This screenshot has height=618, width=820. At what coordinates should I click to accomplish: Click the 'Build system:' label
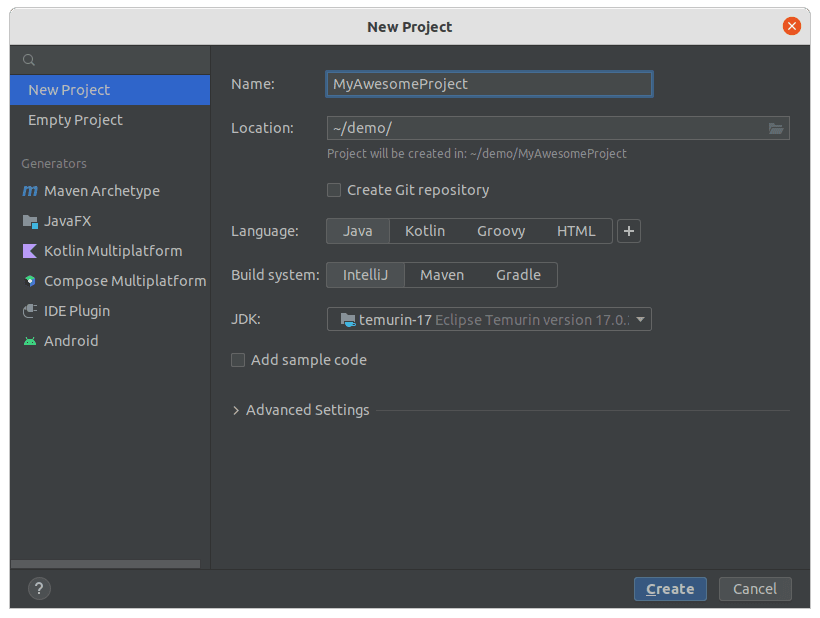coord(275,275)
